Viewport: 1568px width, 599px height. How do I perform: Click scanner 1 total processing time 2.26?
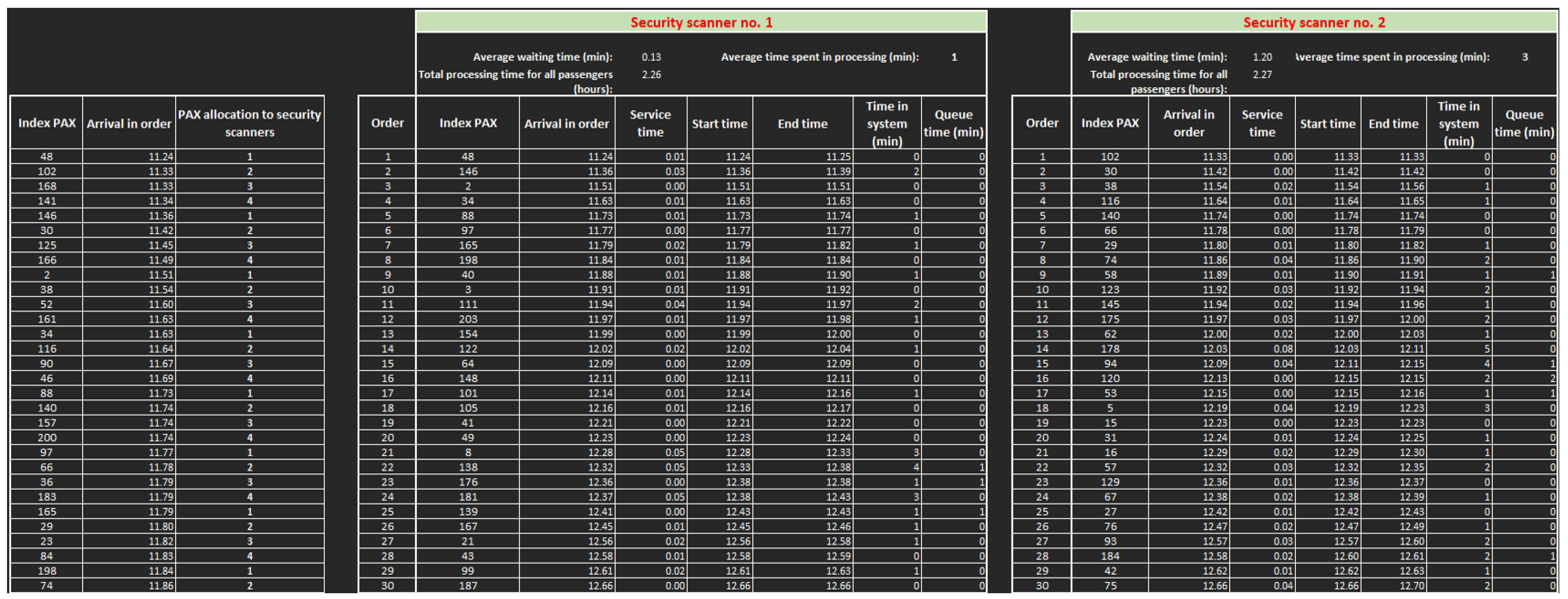pyautogui.click(x=651, y=74)
